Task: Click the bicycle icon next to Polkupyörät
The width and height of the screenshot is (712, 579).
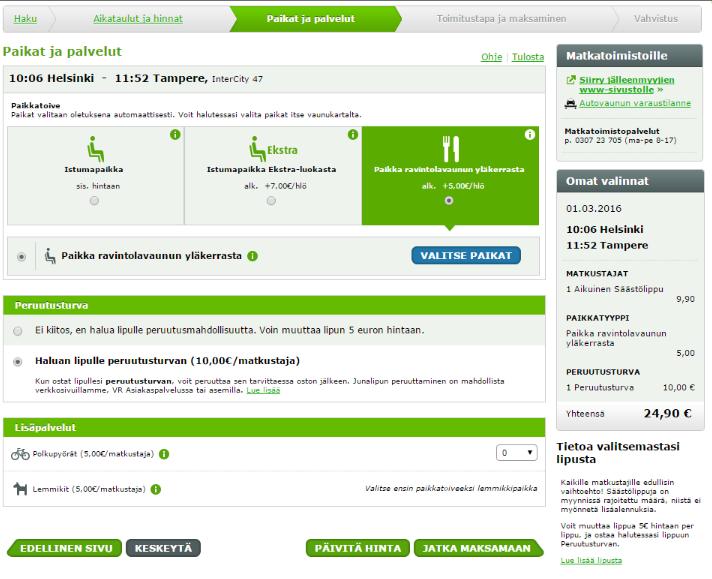Action: pyautogui.click(x=20, y=454)
